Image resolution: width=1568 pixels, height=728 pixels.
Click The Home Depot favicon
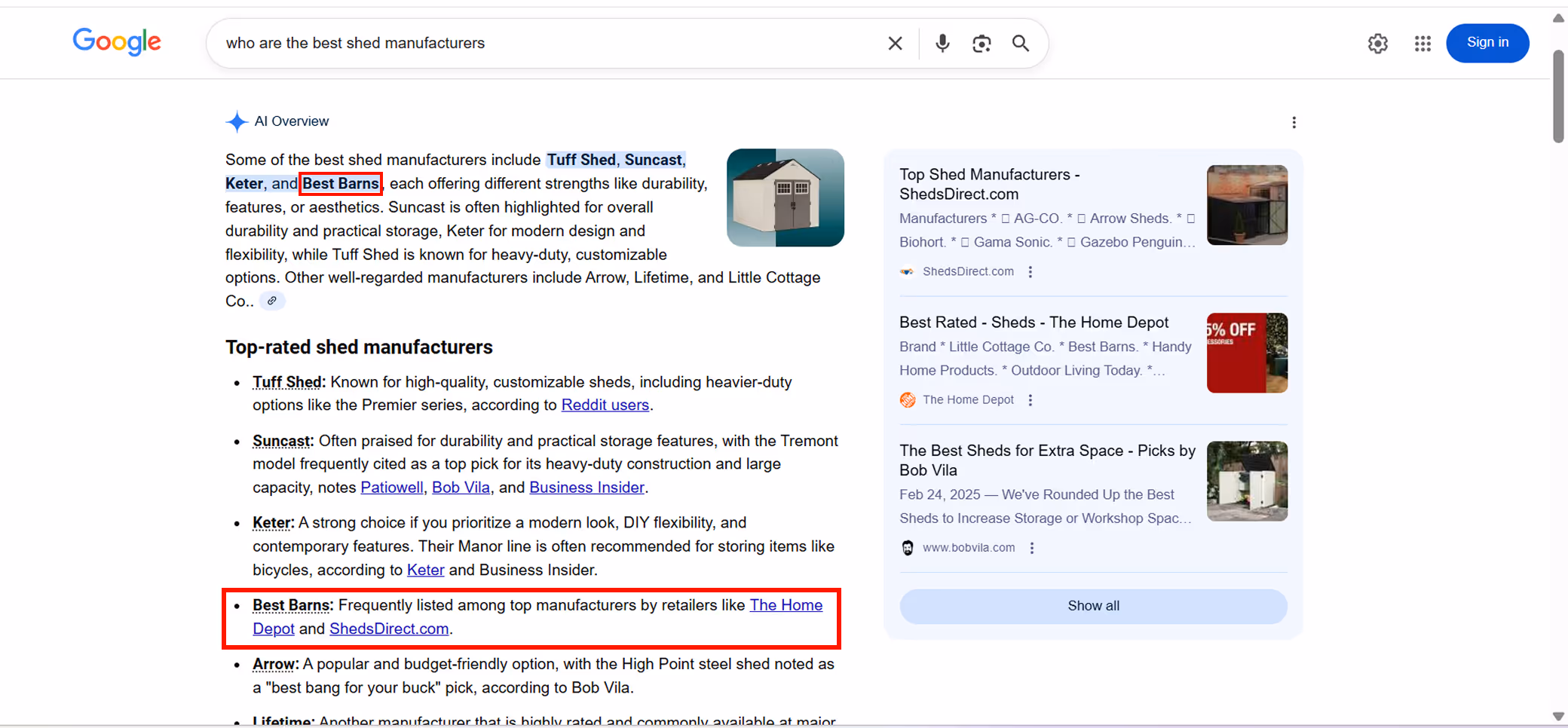[907, 399]
